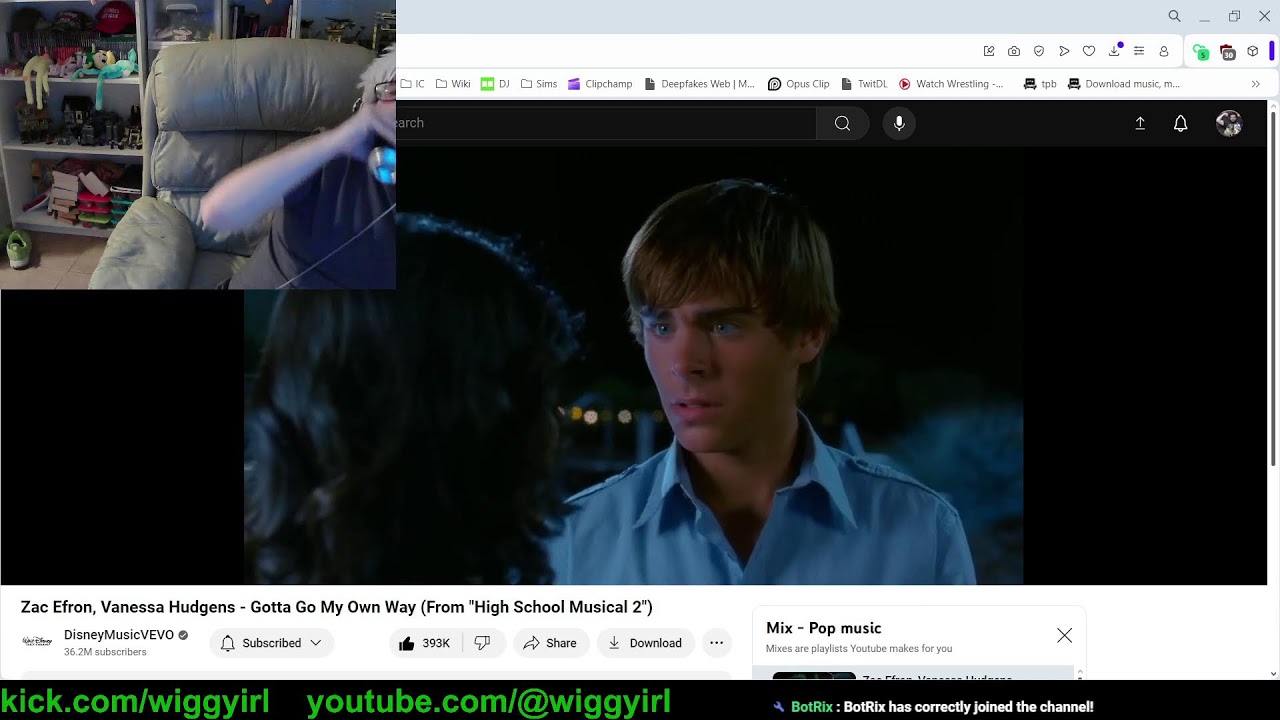Viewport: 1280px width, 720px height.
Task: Open YouTube notifications bell
Action: pyautogui.click(x=1180, y=123)
